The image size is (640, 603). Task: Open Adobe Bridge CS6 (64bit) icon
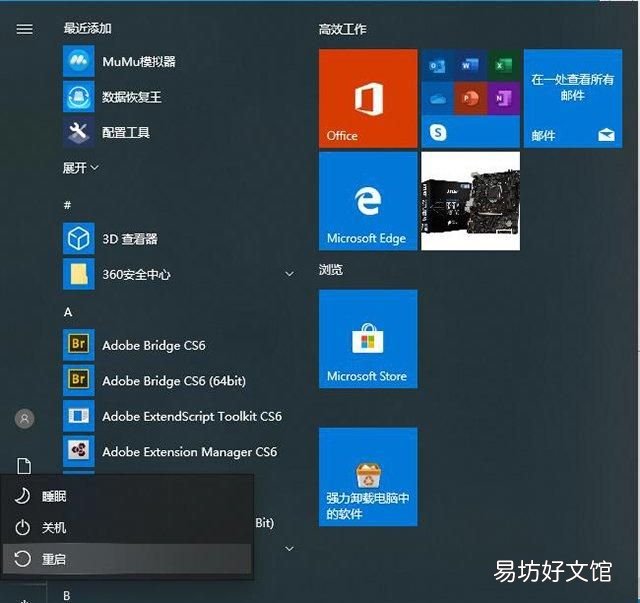(78, 380)
